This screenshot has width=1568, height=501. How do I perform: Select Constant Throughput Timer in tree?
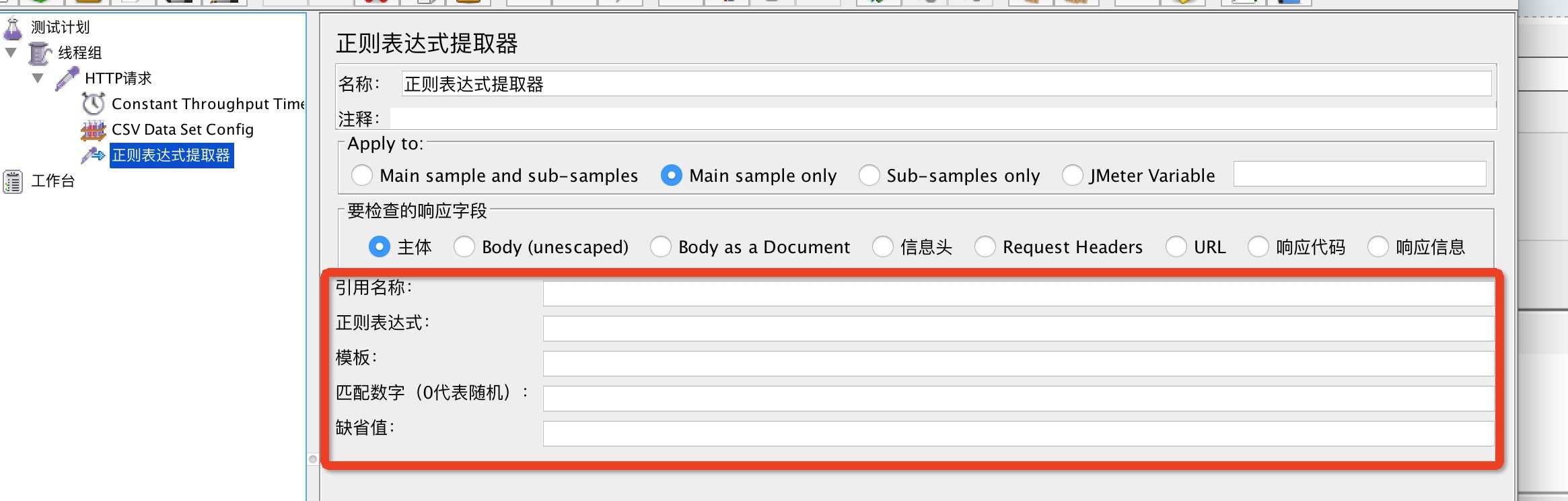(x=207, y=104)
